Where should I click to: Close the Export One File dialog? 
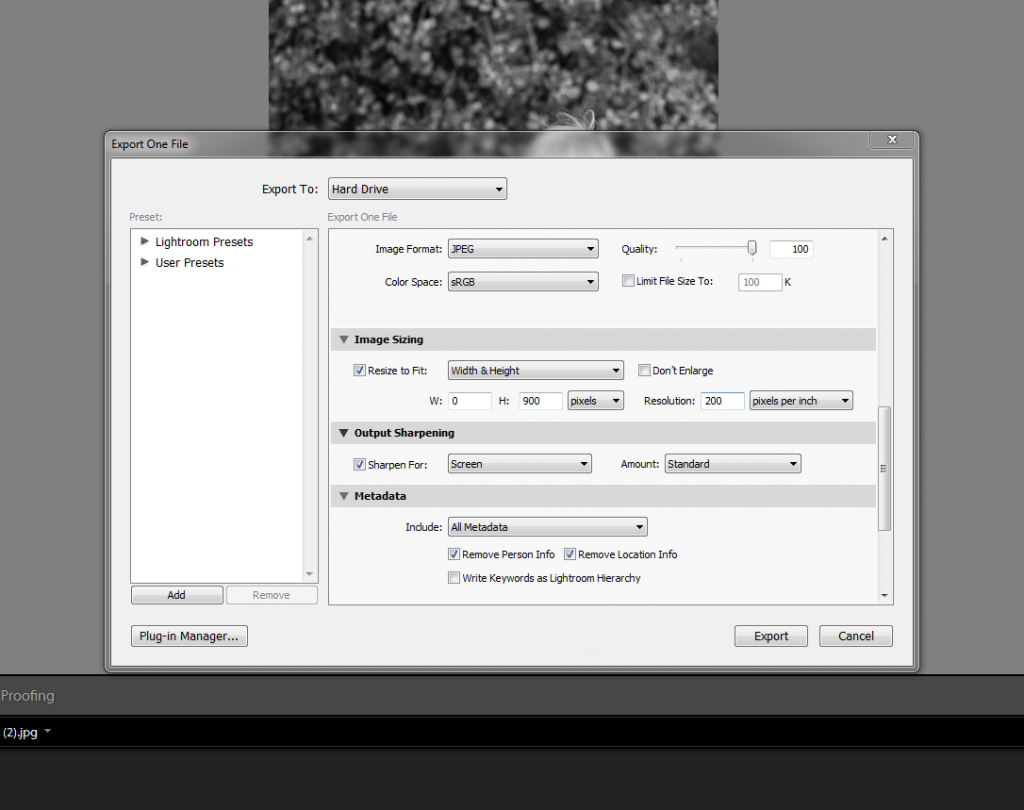[891, 140]
